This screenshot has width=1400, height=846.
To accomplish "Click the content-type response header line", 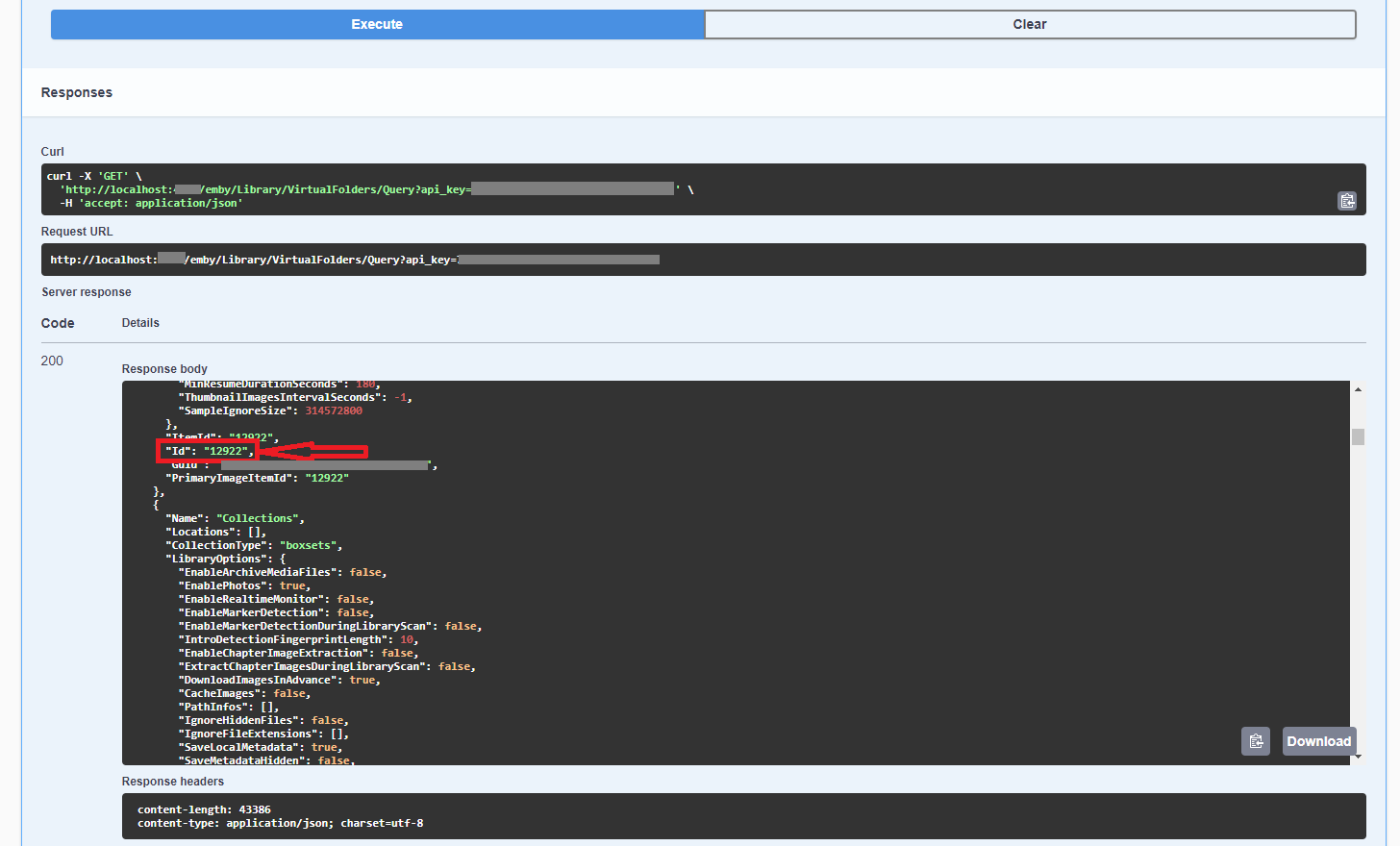I will click(x=280, y=823).
